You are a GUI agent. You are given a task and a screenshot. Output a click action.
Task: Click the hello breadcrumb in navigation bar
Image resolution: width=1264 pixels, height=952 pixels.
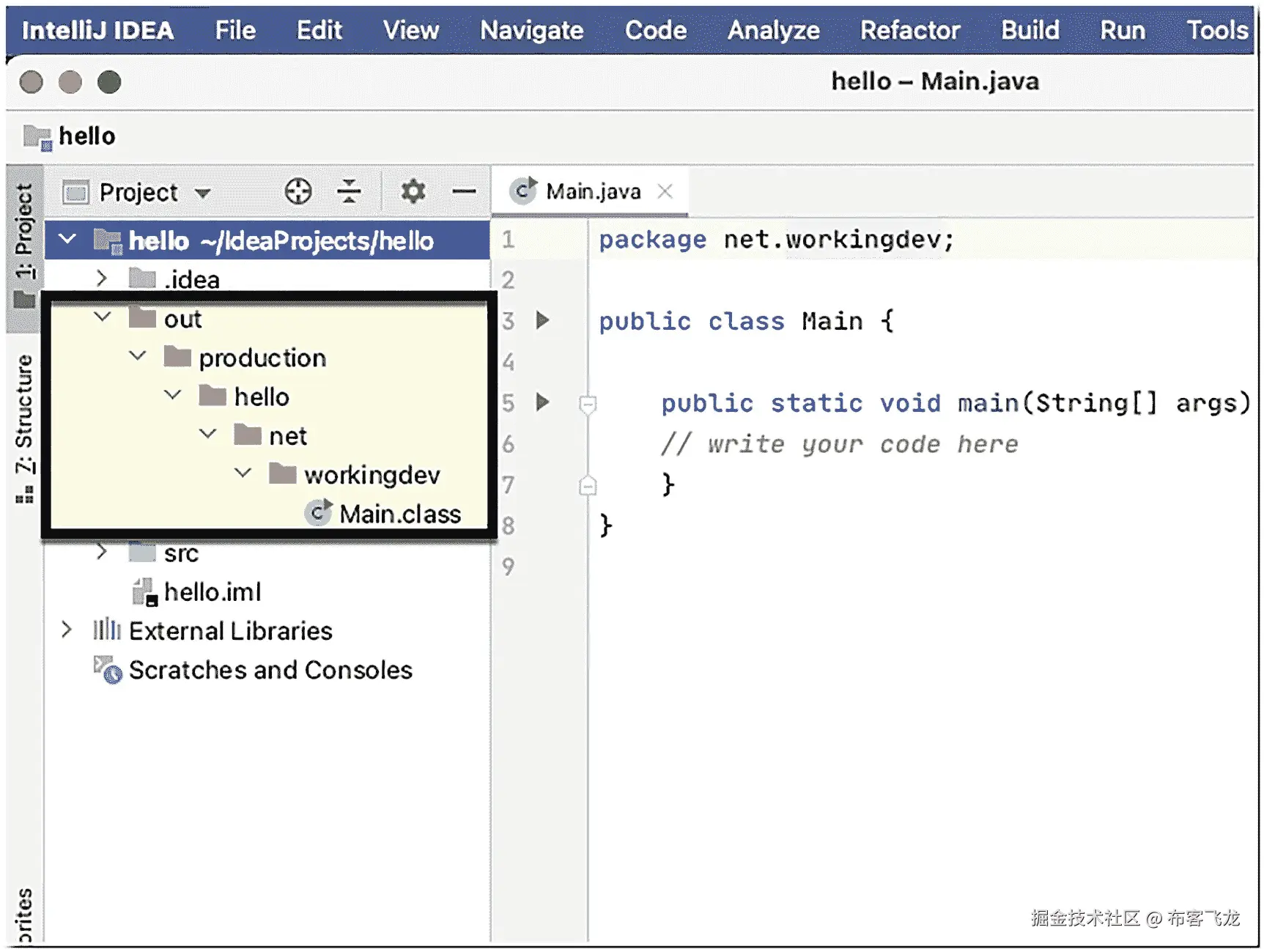tap(87, 136)
